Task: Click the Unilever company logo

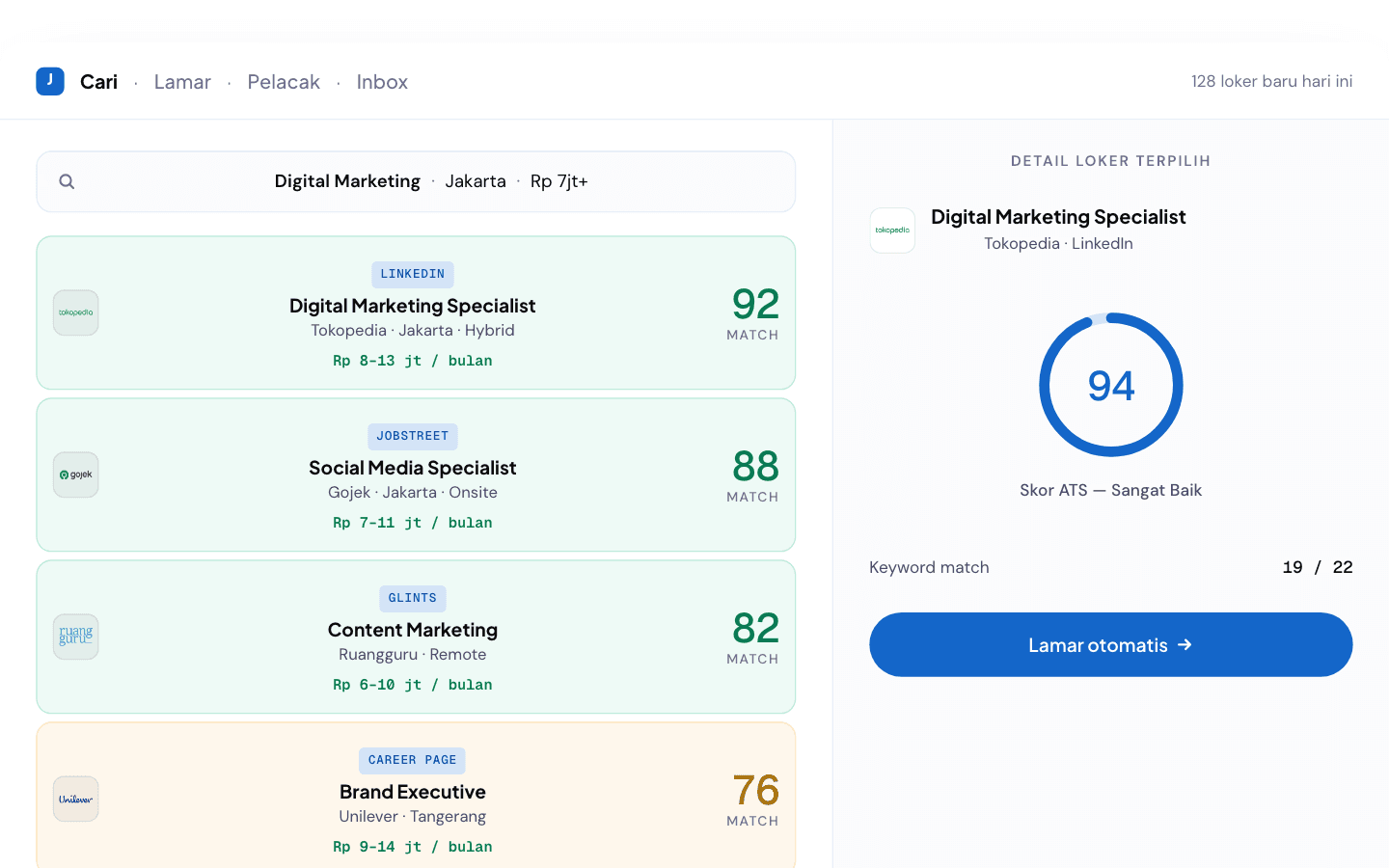Action: pyautogui.click(x=76, y=799)
